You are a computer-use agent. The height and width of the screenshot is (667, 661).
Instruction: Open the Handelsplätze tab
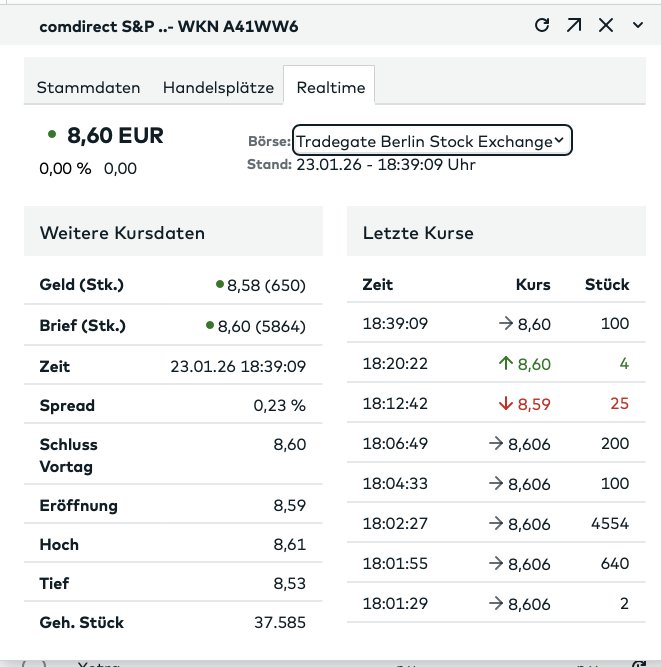tap(218, 87)
